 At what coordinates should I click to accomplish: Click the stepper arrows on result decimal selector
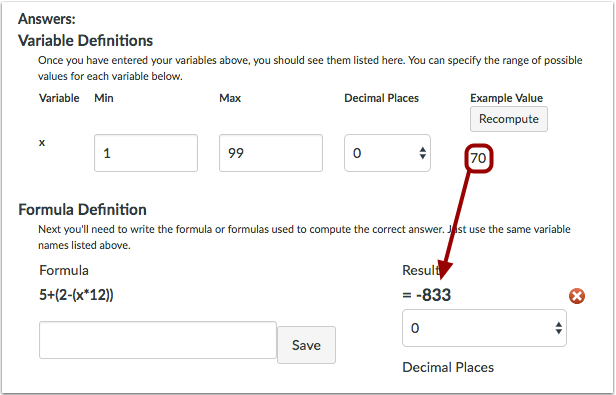coord(558,328)
